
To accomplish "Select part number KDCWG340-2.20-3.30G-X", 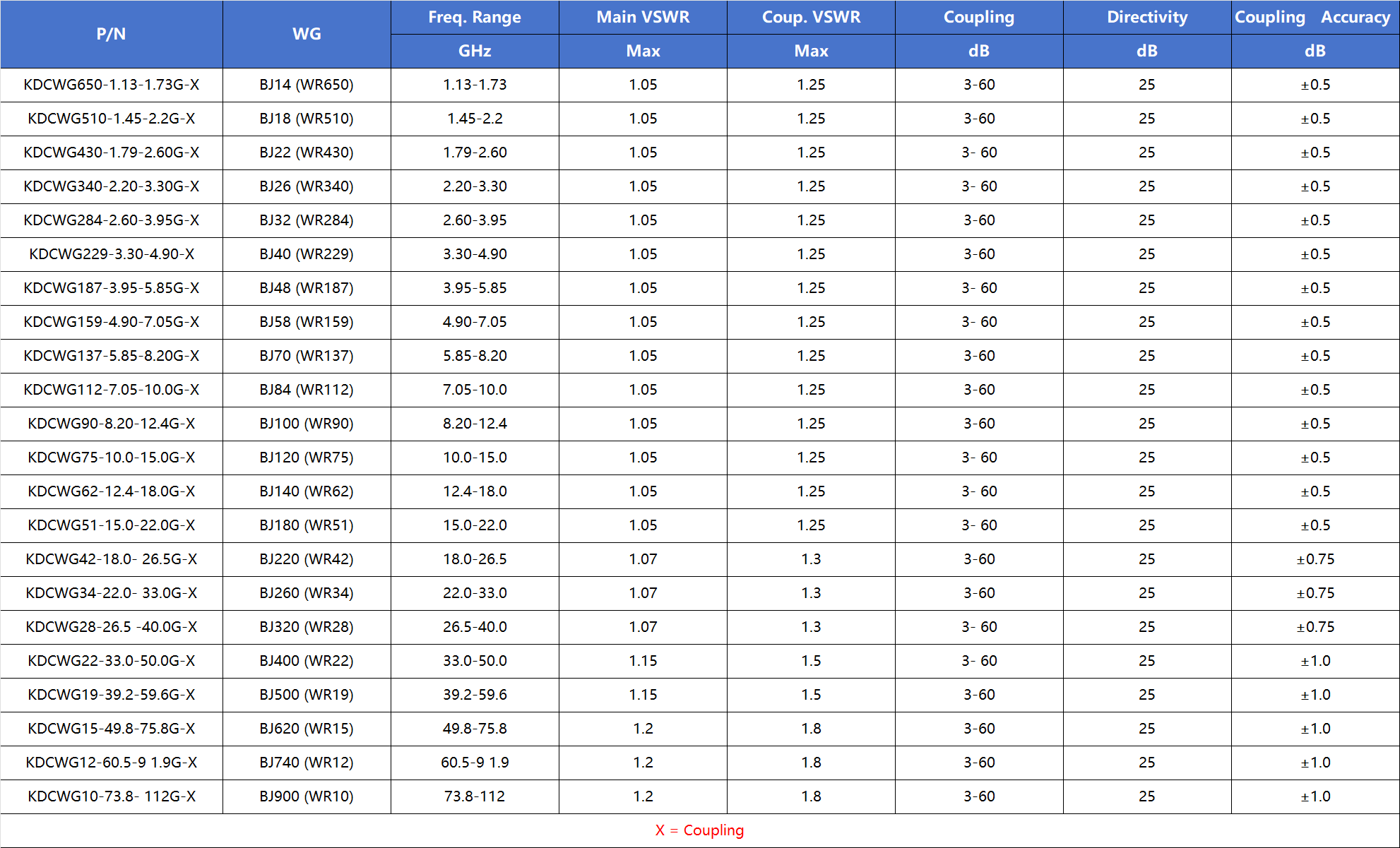I will [112, 186].
